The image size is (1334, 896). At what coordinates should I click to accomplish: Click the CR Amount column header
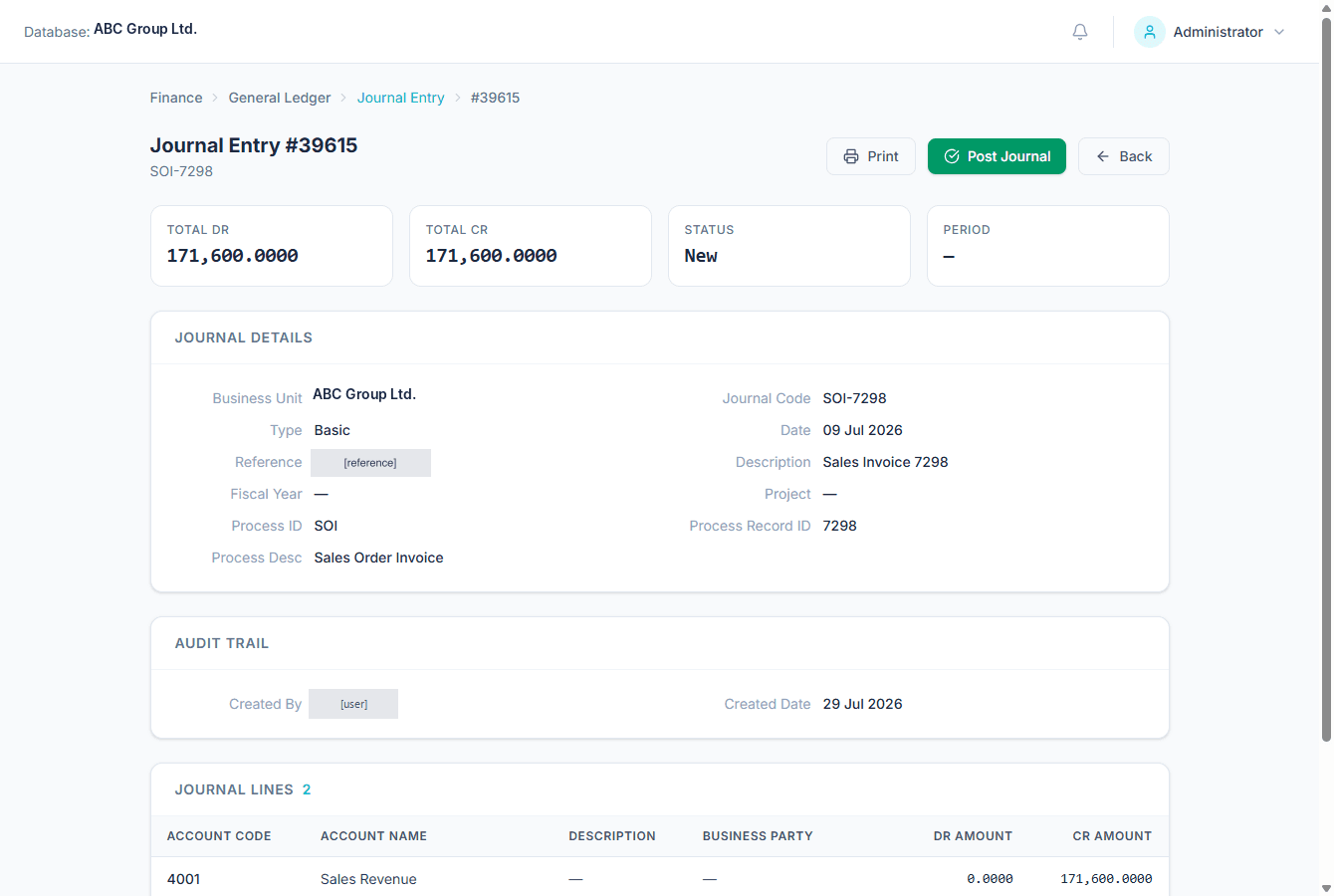tap(1112, 836)
